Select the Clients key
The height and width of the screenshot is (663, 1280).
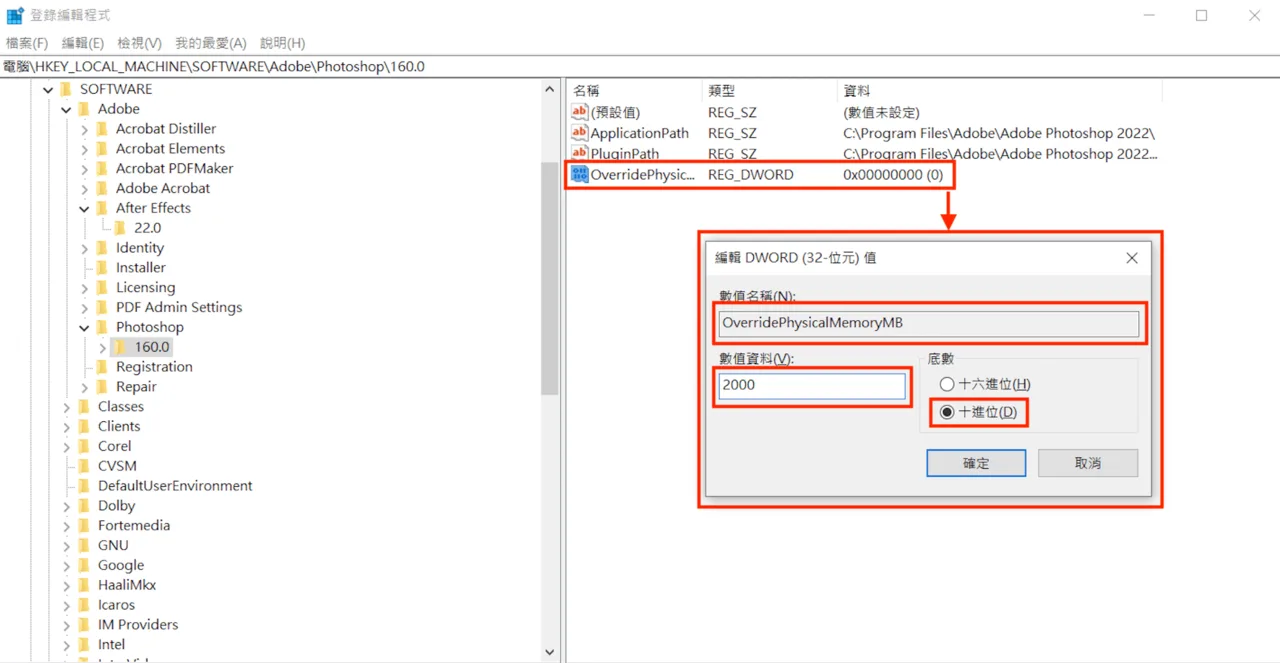click(x=119, y=426)
